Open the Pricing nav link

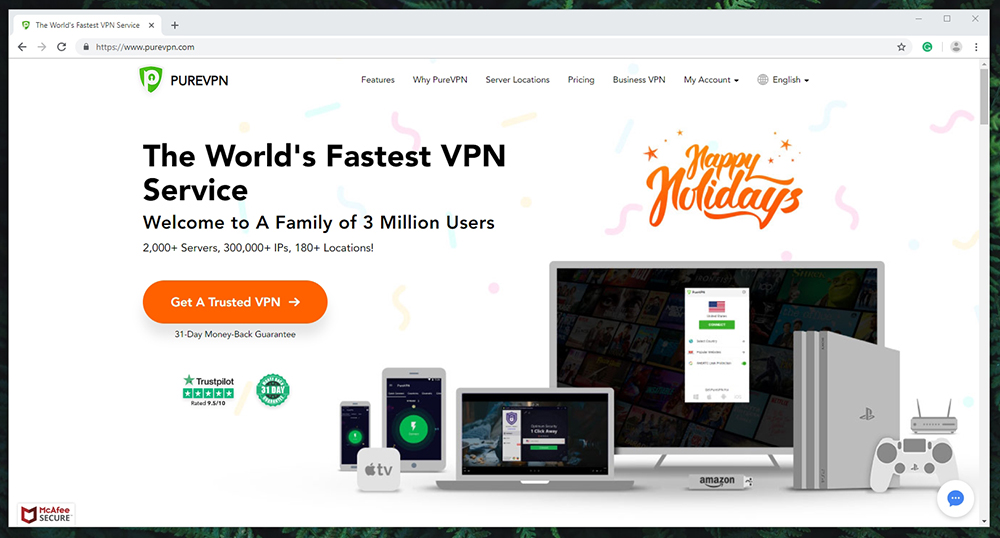click(x=581, y=80)
